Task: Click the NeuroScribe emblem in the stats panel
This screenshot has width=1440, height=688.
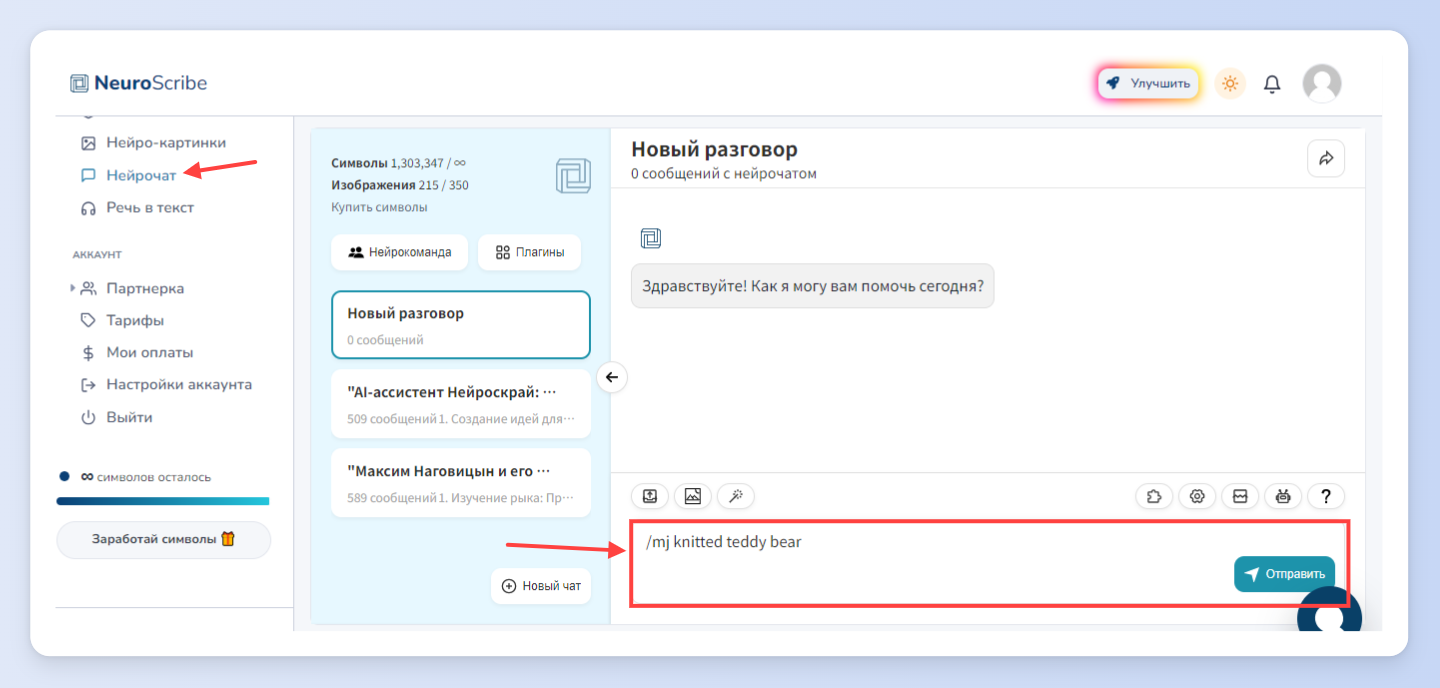Action: [573, 176]
